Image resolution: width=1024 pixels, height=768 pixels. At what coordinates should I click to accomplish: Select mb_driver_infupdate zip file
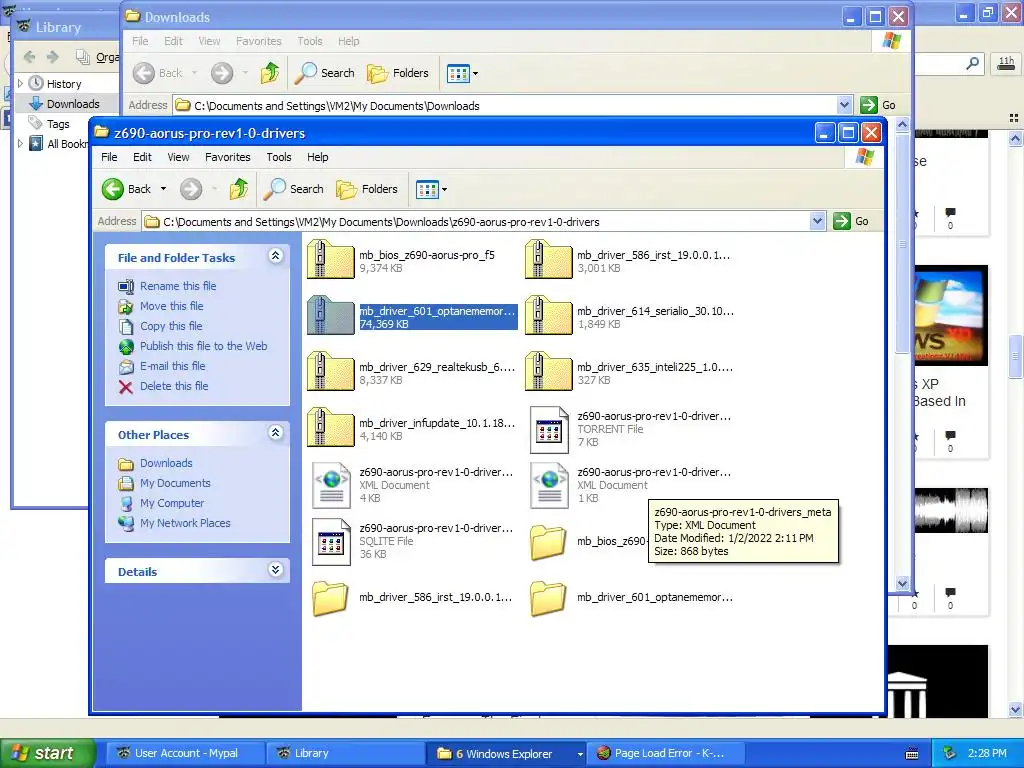pos(411,429)
